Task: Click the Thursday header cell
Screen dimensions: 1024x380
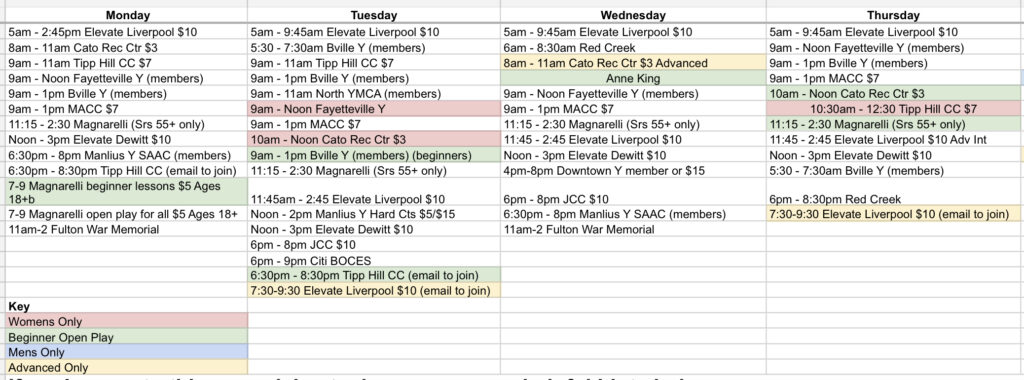Action: click(x=893, y=16)
